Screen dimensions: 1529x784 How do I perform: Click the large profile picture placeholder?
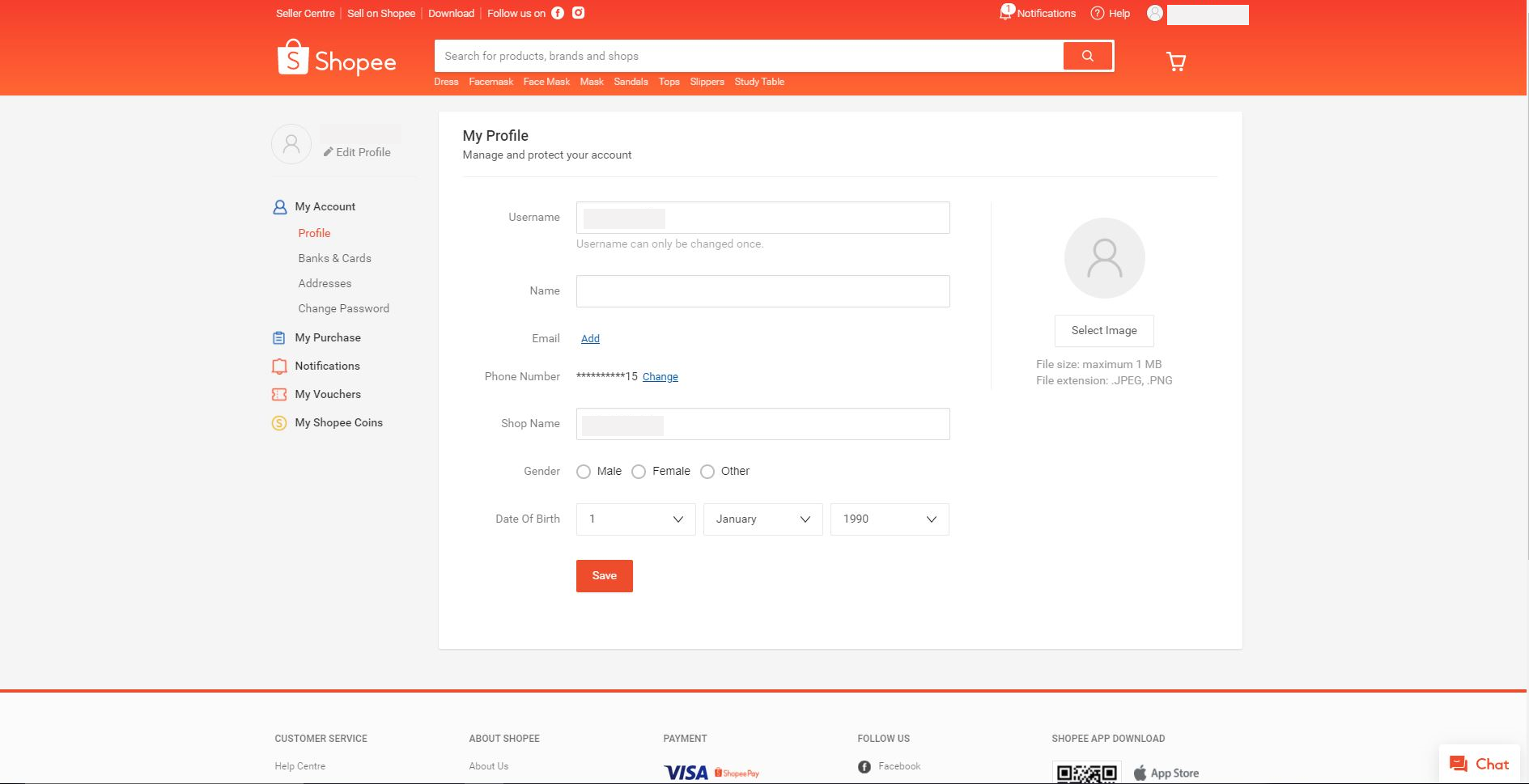[1104, 258]
